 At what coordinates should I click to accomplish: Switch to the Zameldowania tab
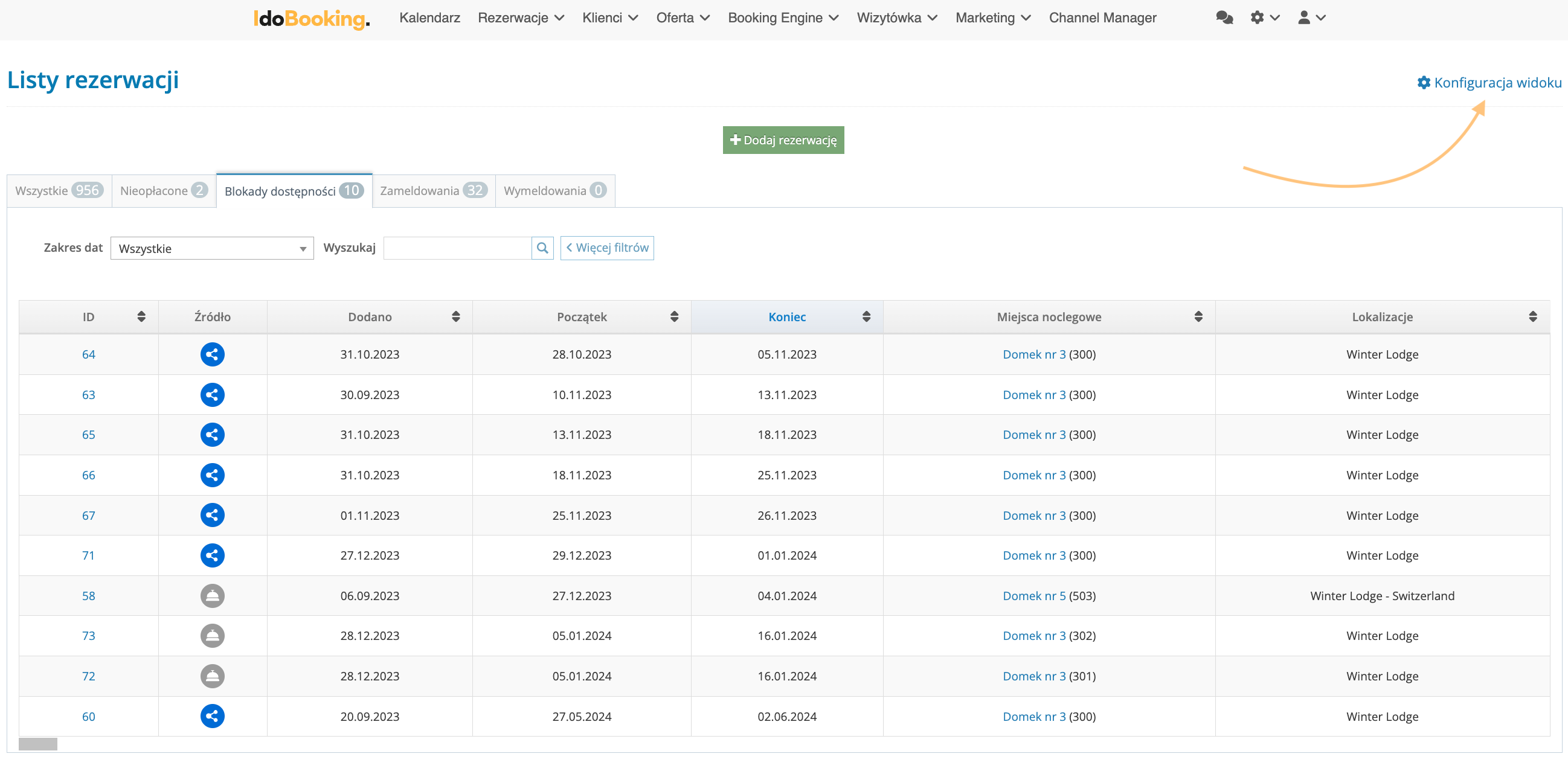(433, 190)
